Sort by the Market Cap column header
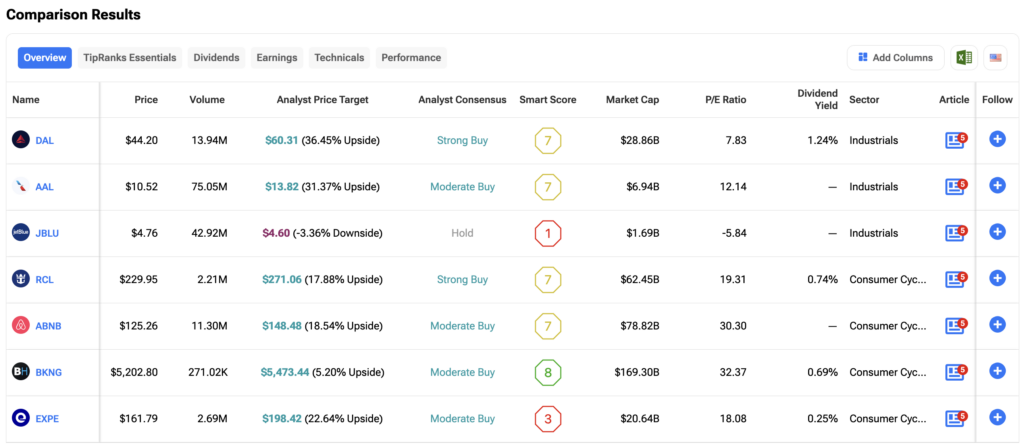The height and width of the screenshot is (448, 1024). [632, 100]
